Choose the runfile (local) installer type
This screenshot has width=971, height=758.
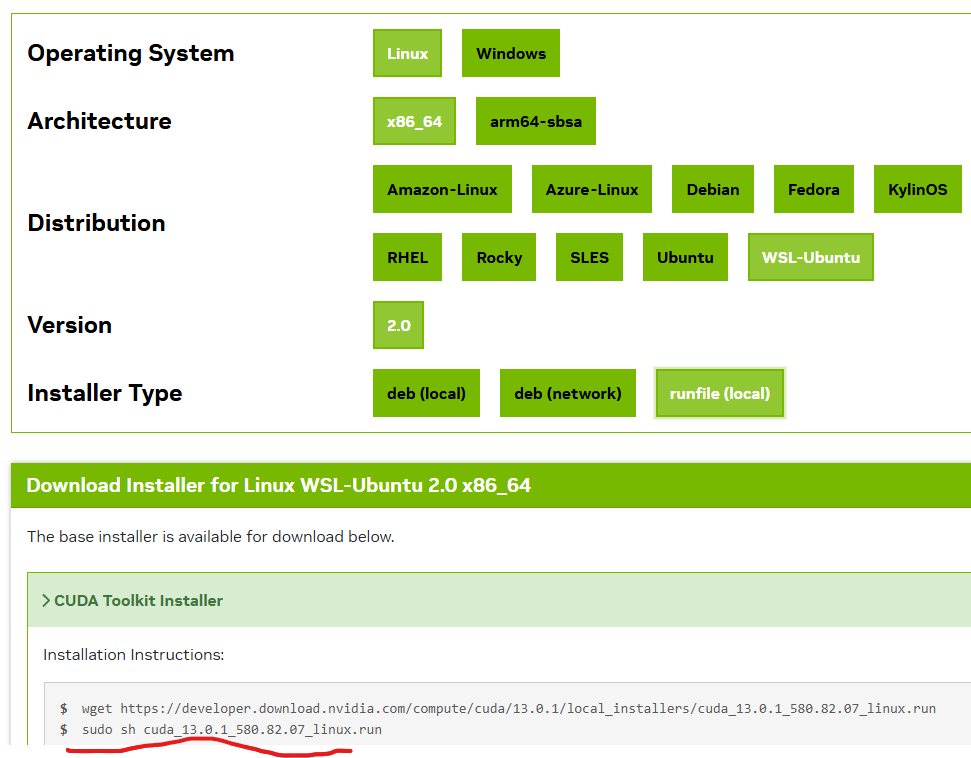pos(720,393)
